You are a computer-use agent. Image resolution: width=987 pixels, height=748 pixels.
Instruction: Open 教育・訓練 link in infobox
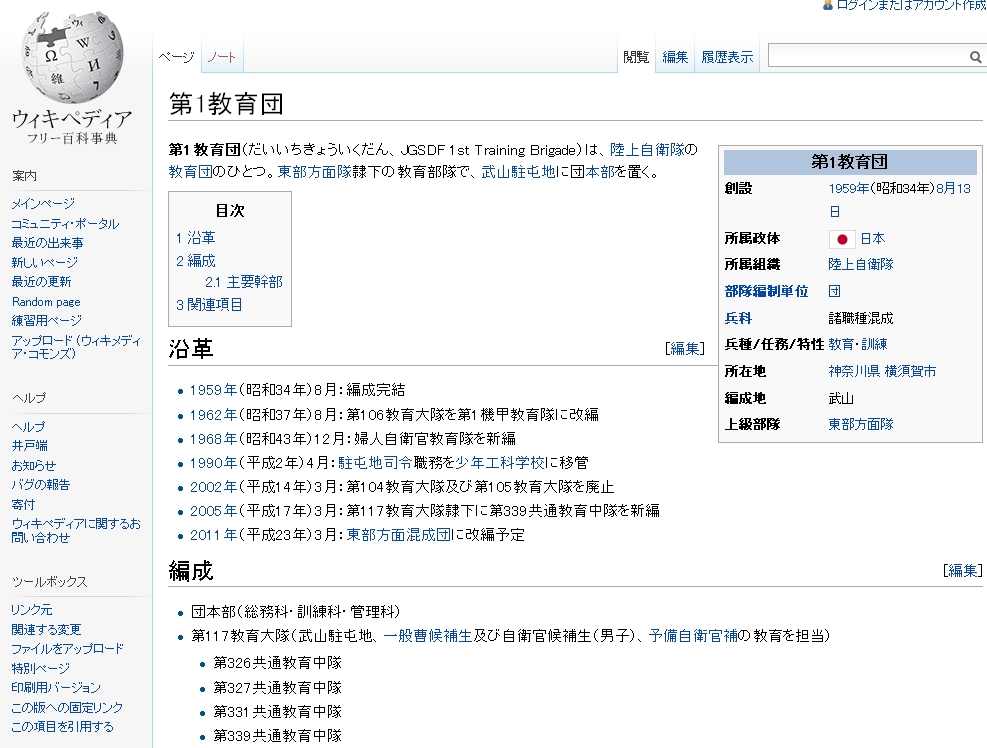[857, 344]
